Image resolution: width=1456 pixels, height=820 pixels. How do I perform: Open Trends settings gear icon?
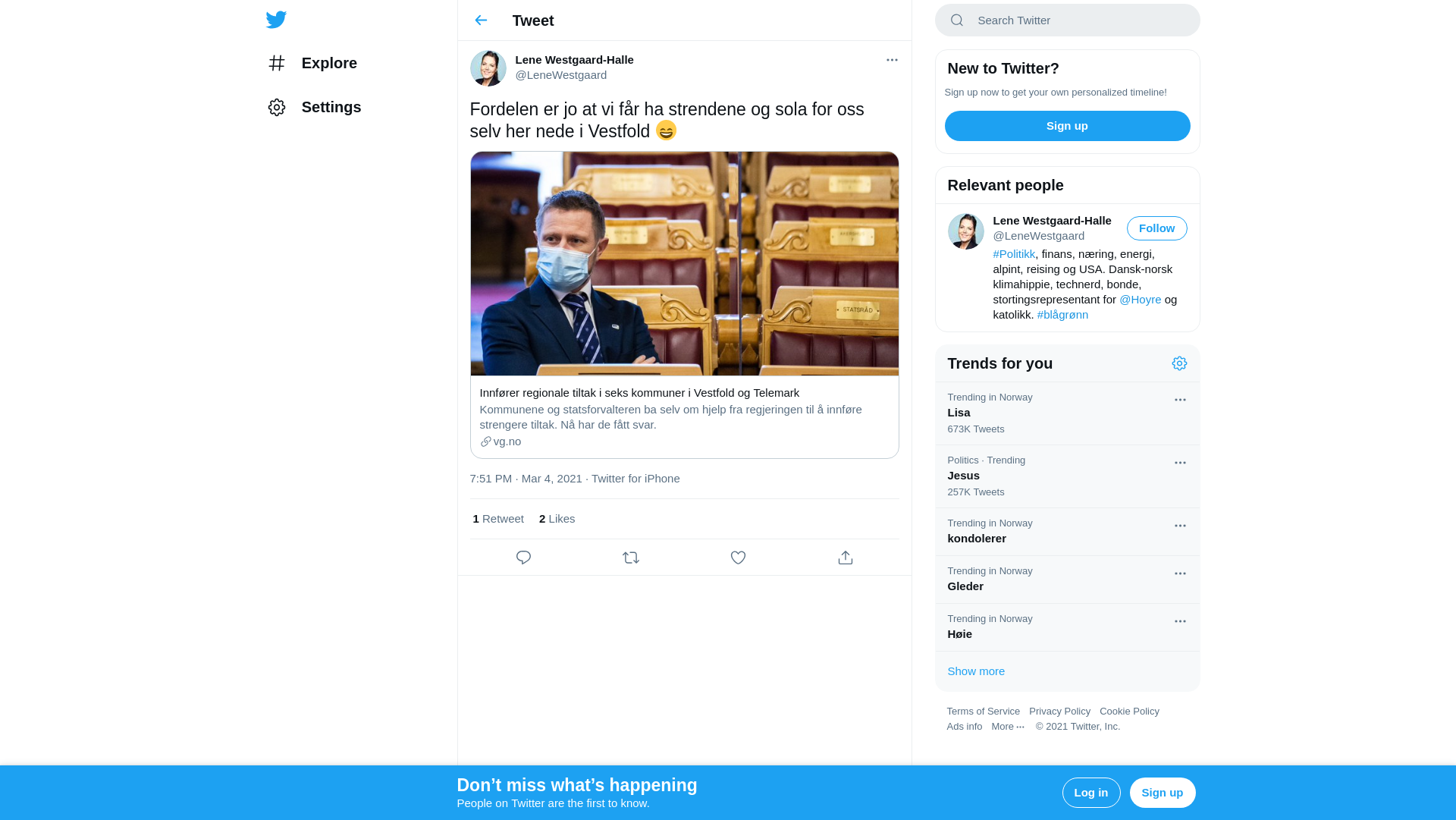click(x=1179, y=363)
